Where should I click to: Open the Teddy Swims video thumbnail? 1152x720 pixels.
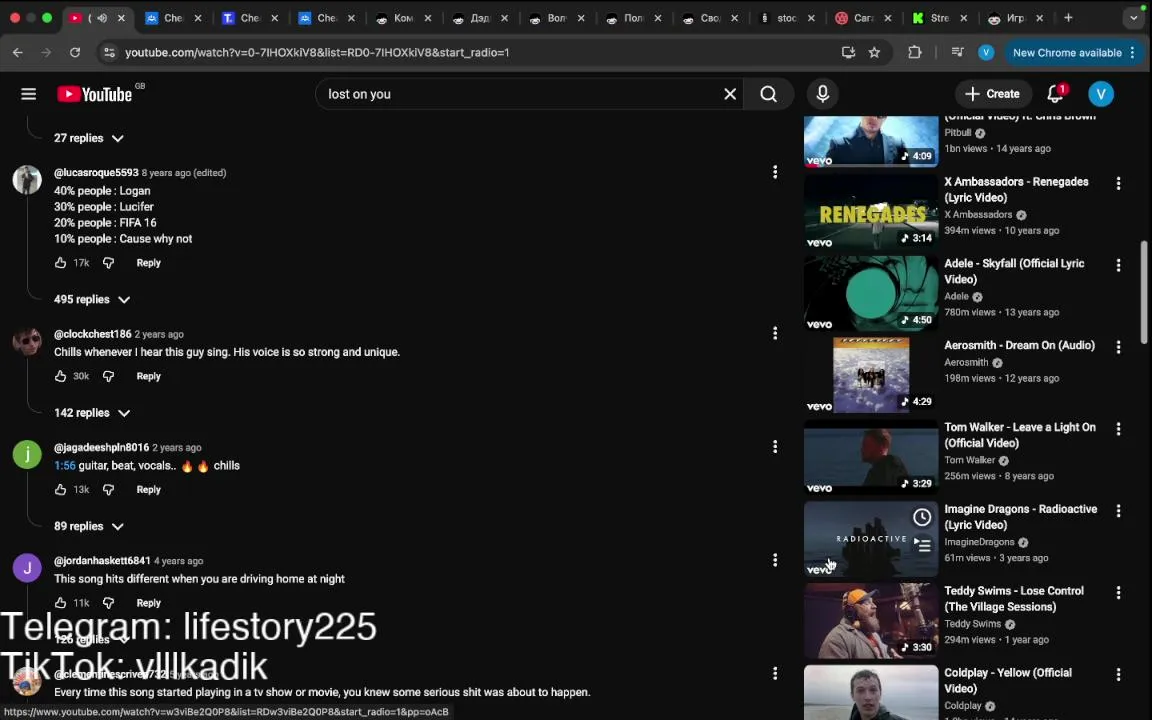pyautogui.click(x=871, y=621)
